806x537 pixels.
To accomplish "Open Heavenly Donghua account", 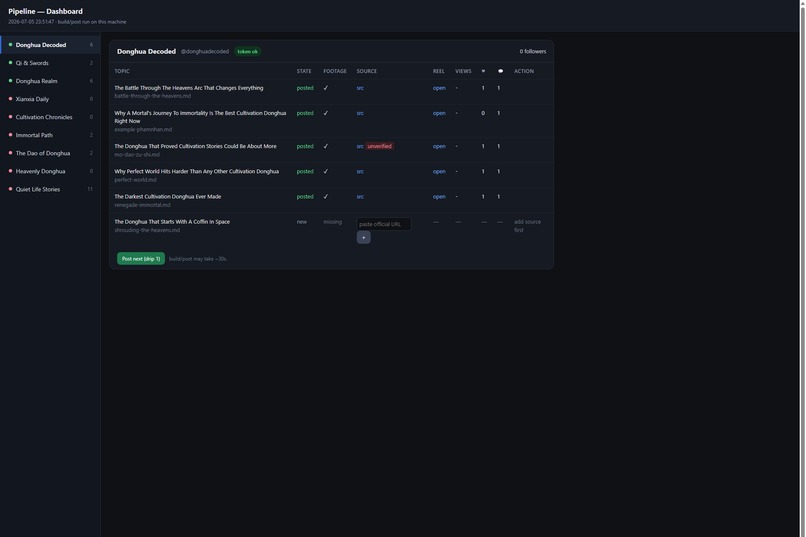I will pyautogui.click(x=50, y=171).
